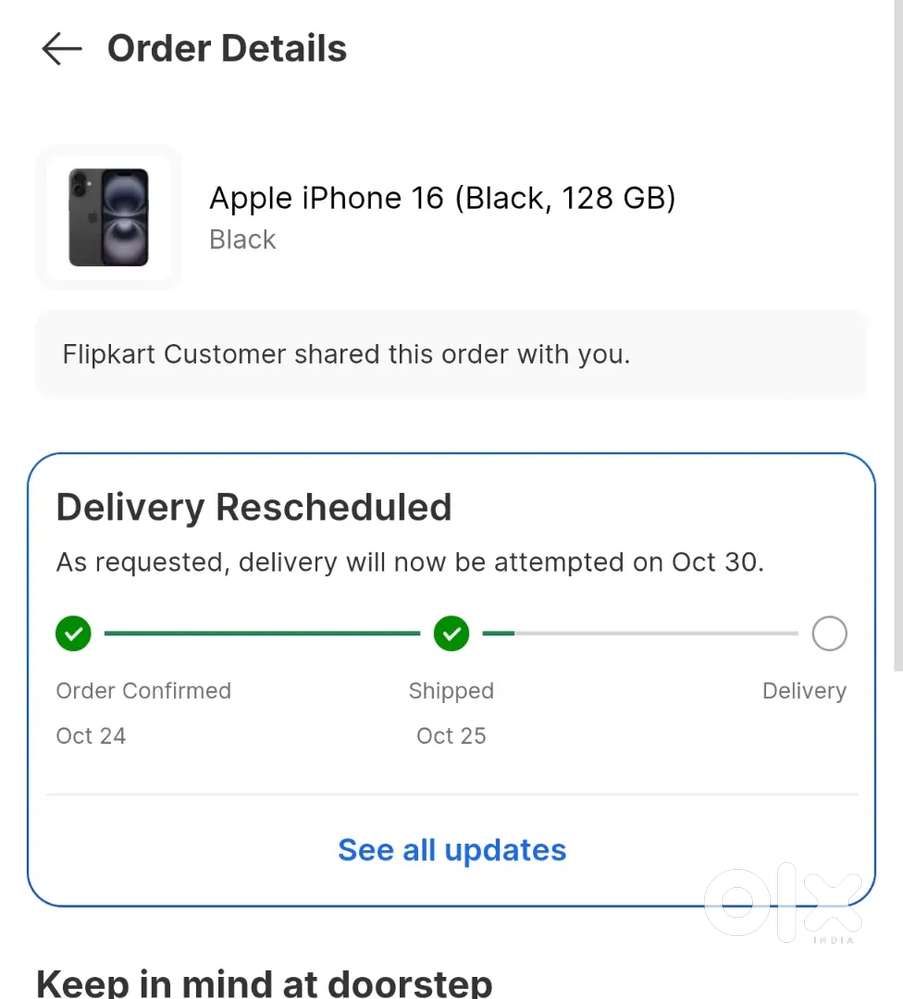
Task: Tap the Shipped green checkmark icon
Action: (x=451, y=633)
